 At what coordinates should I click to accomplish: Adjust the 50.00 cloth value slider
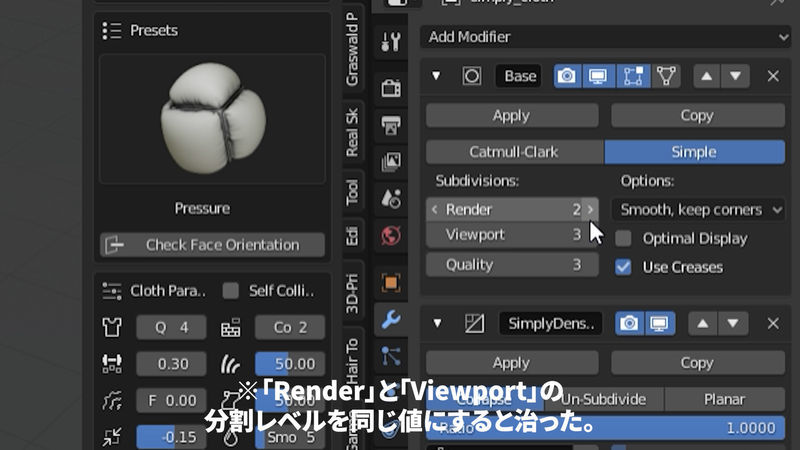(290, 364)
